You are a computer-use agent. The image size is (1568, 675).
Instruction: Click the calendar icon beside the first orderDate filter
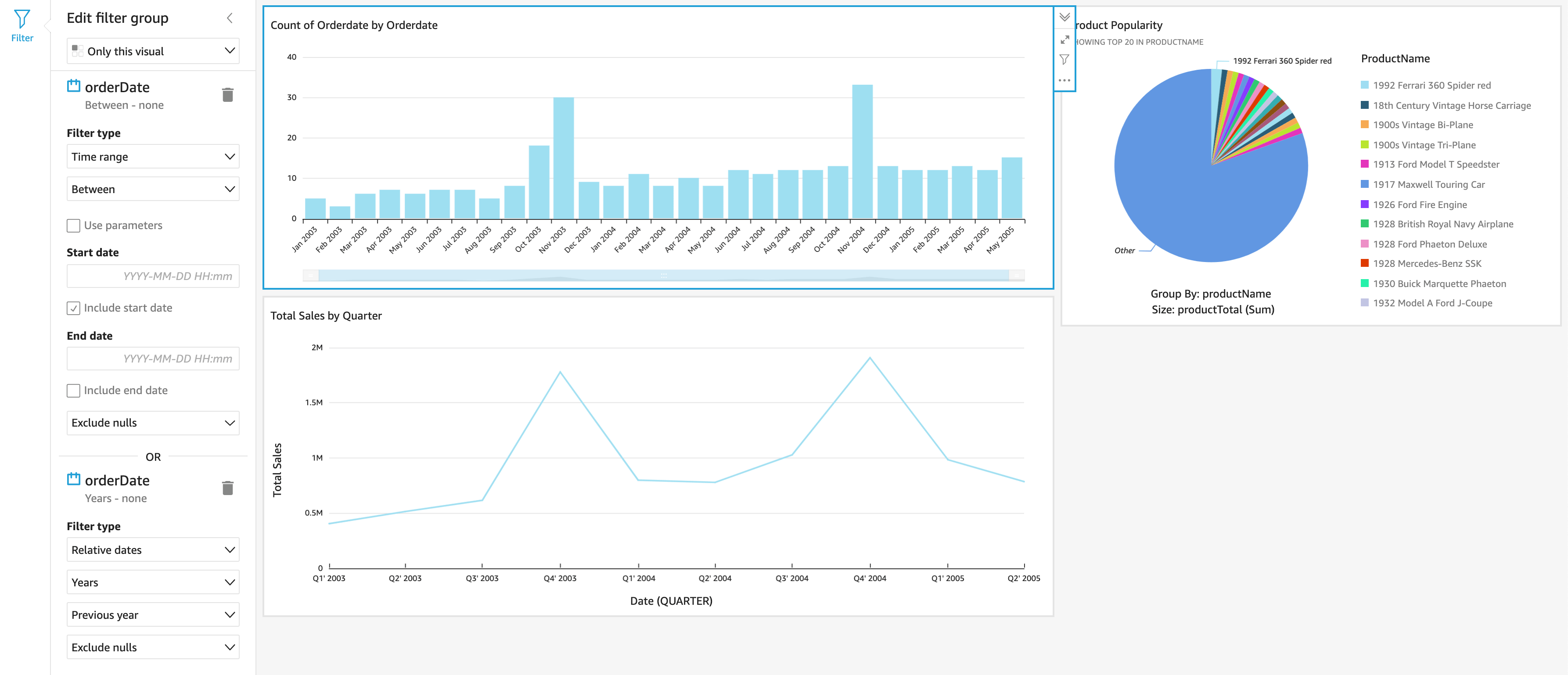pos(73,86)
